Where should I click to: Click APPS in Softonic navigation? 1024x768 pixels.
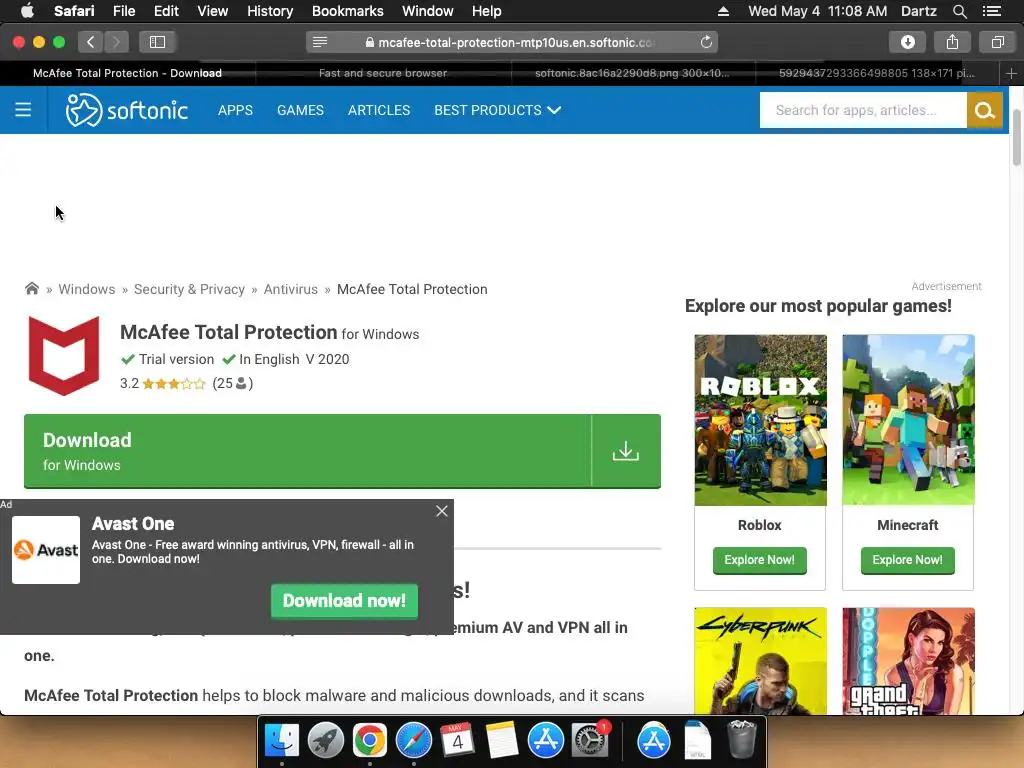235,110
